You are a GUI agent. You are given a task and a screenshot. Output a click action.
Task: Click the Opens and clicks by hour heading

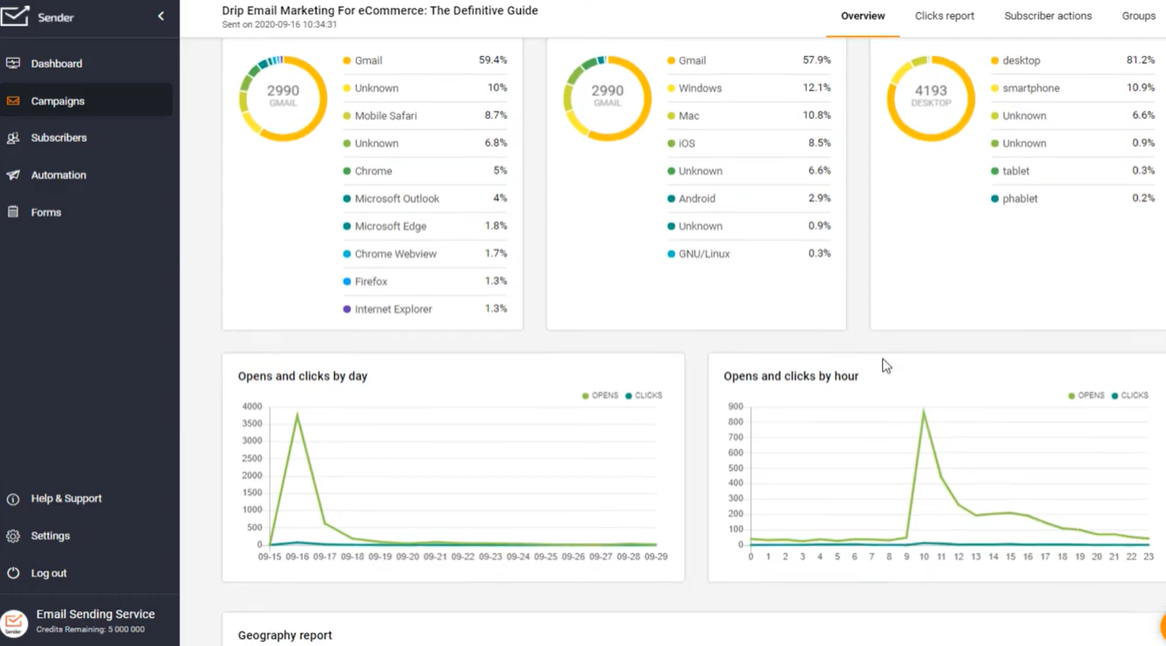(x=790, y=376)
